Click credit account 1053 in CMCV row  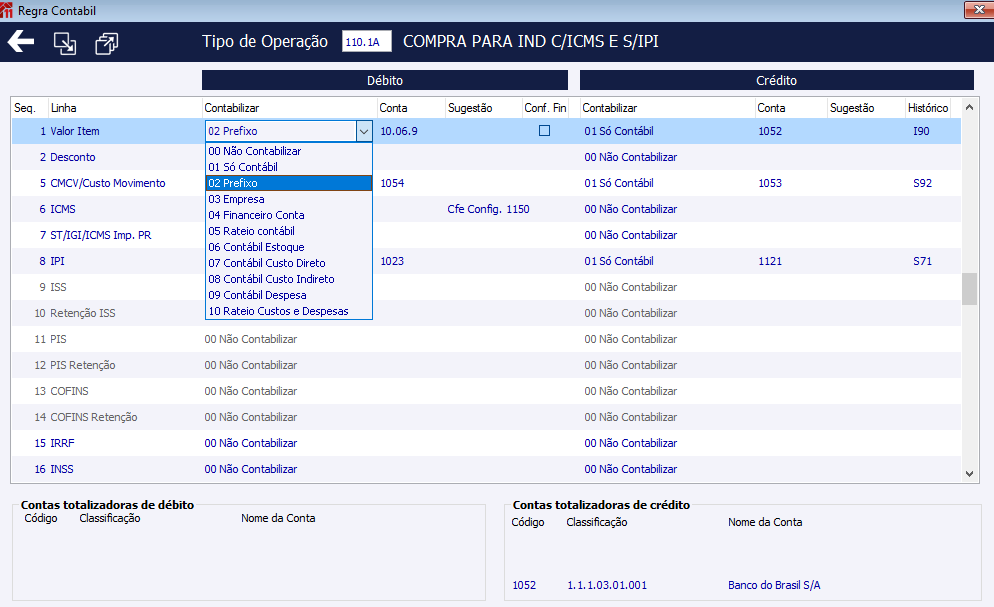tap(770, 183)
